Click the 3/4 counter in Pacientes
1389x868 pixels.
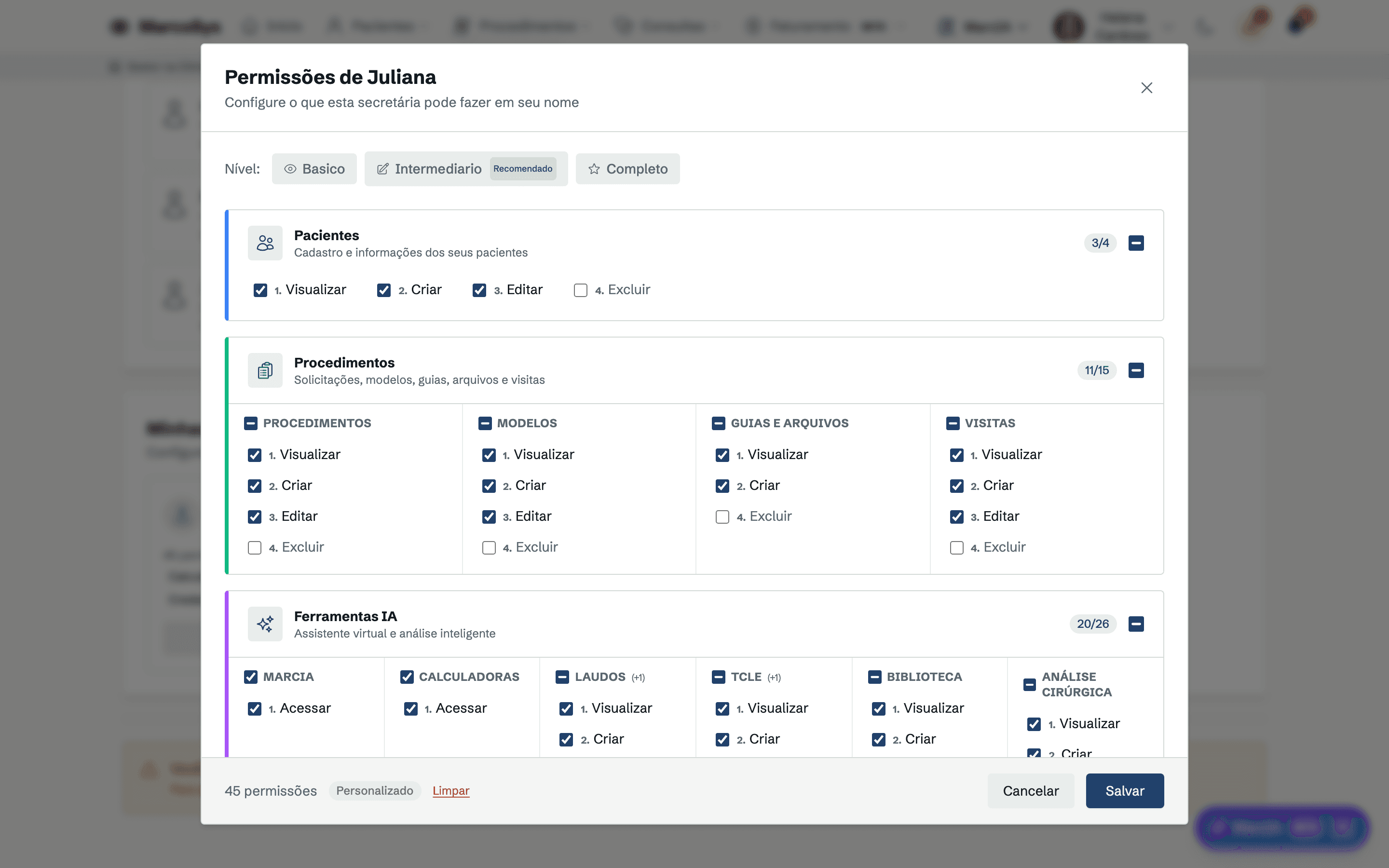[x=1100, y=243]
